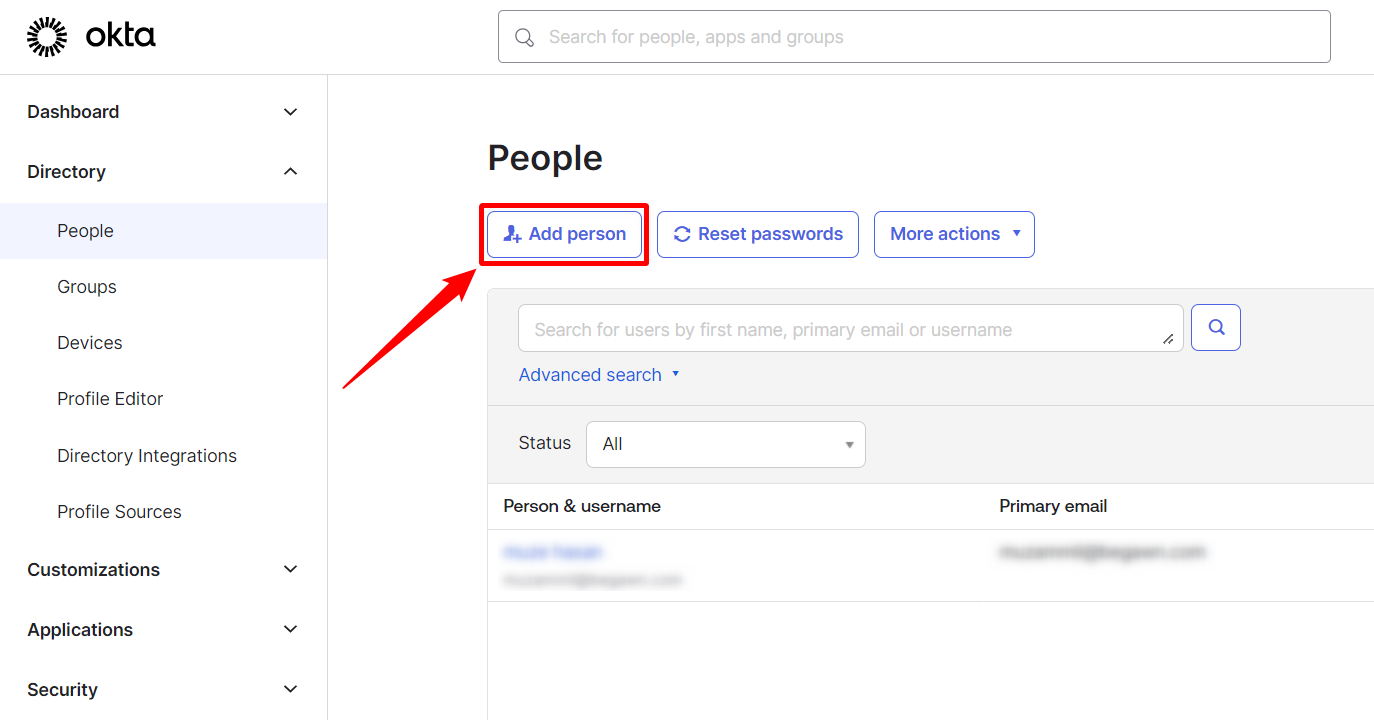
Task: Click the Add person user-plus icon
Action: [512, 234]
